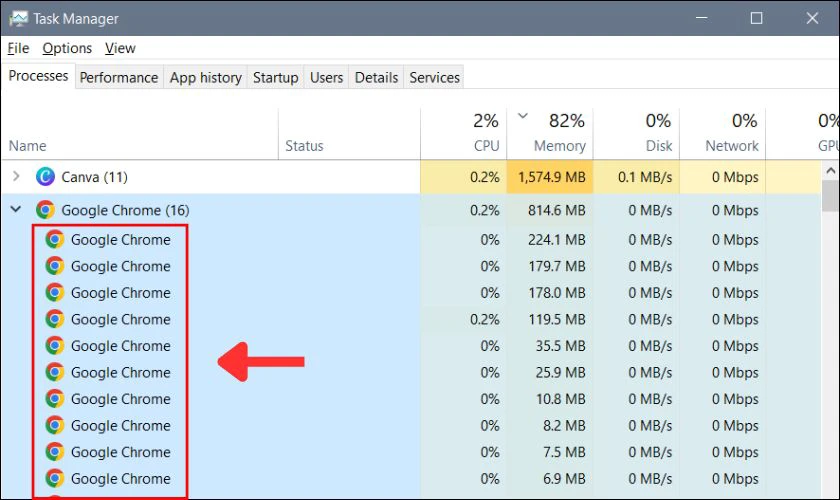The height and width of the screenshot is (500, 840).
Task: Close the Task Manager window
Action: [x=812, y=18]
